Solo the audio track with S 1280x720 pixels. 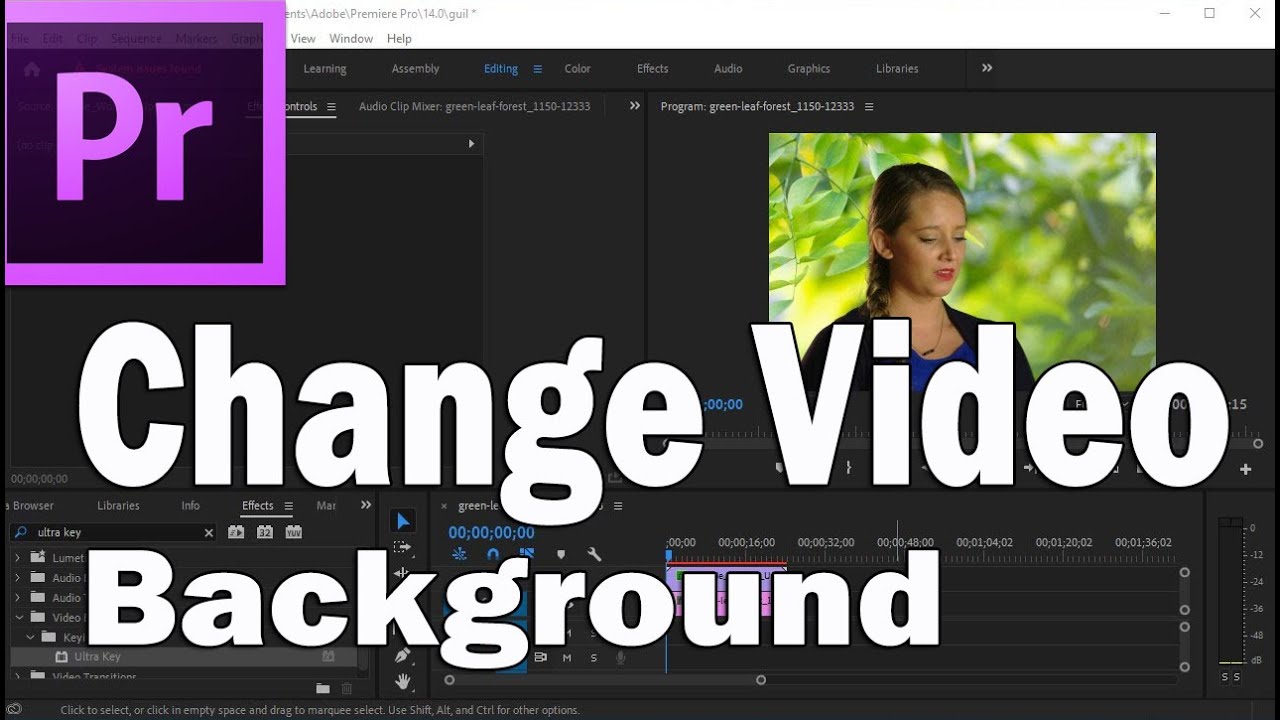(593, 657)
